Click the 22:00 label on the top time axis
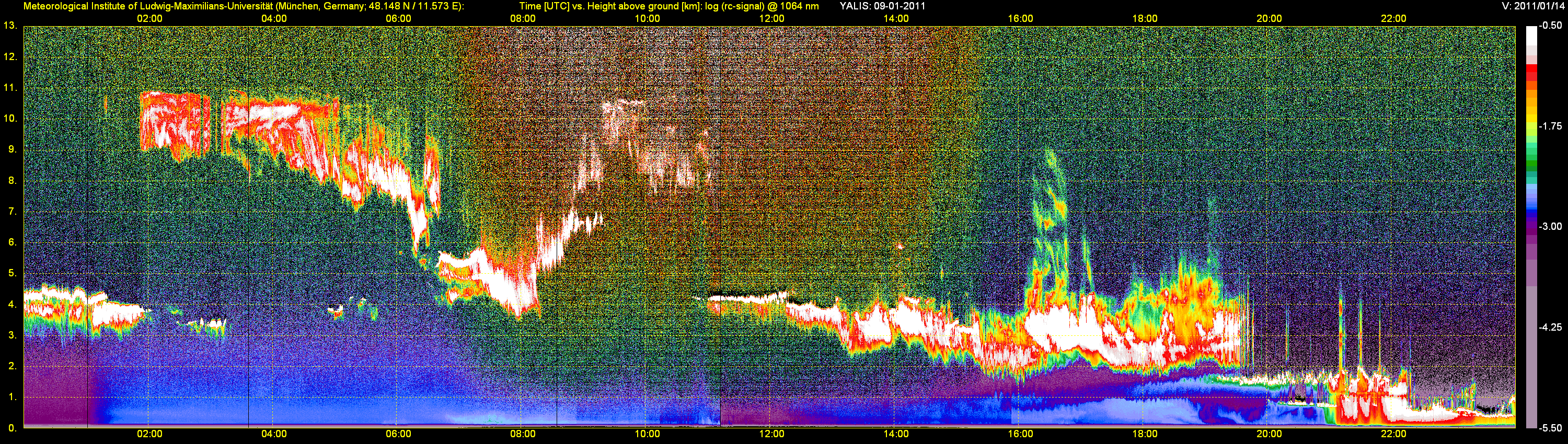This screenshot has width=1568, height=444. [1394, 19]
